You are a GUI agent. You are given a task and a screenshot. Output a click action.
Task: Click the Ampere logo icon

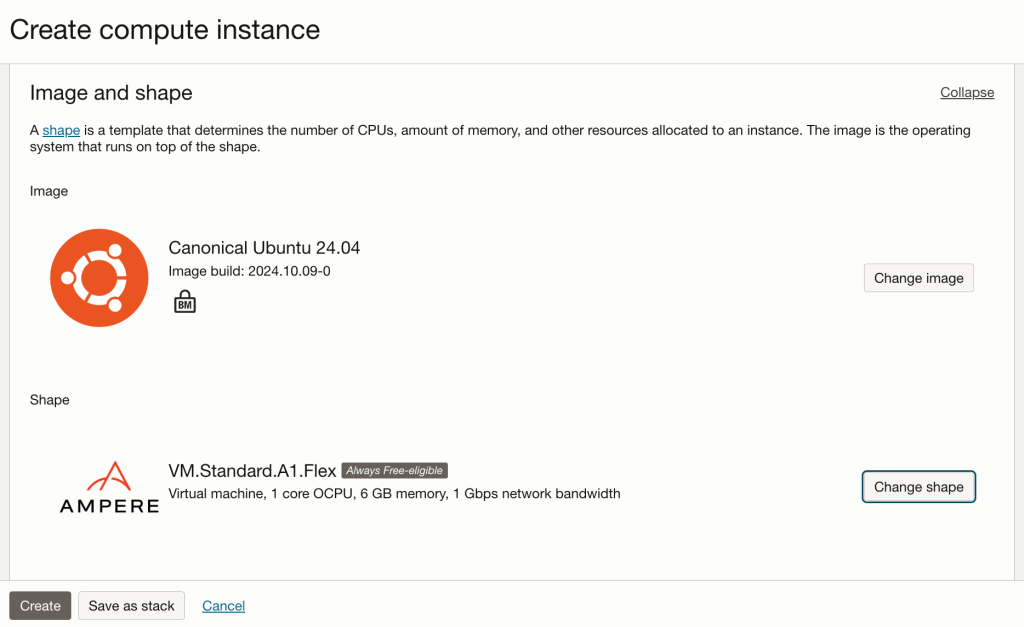coord(109,487)
